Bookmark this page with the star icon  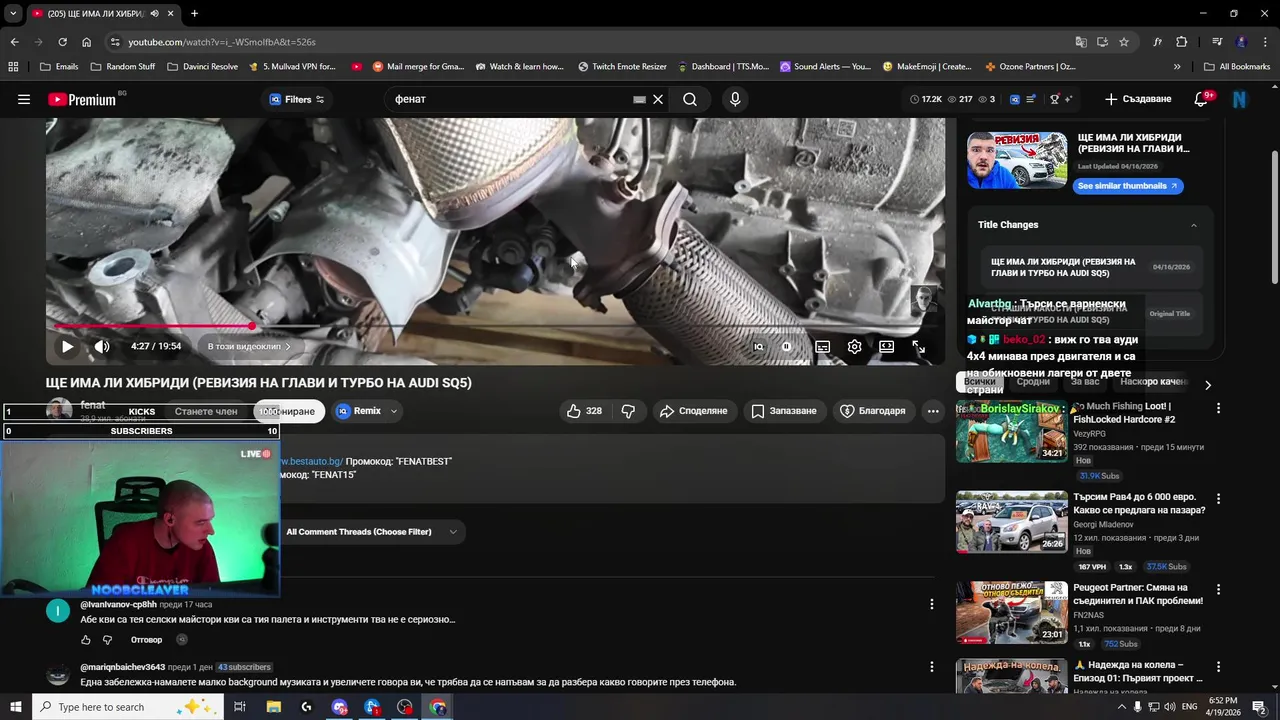point(1124,42)
